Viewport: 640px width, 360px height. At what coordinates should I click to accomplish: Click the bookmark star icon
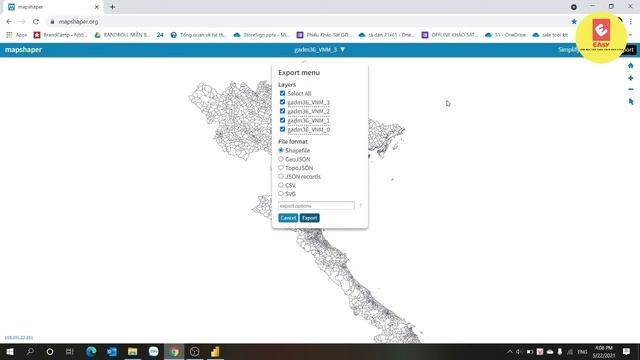click(574, 22)
